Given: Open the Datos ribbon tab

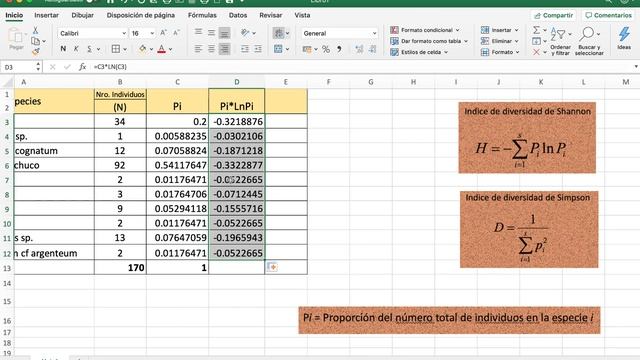Looking at the screenshot, I should [238, 15].
